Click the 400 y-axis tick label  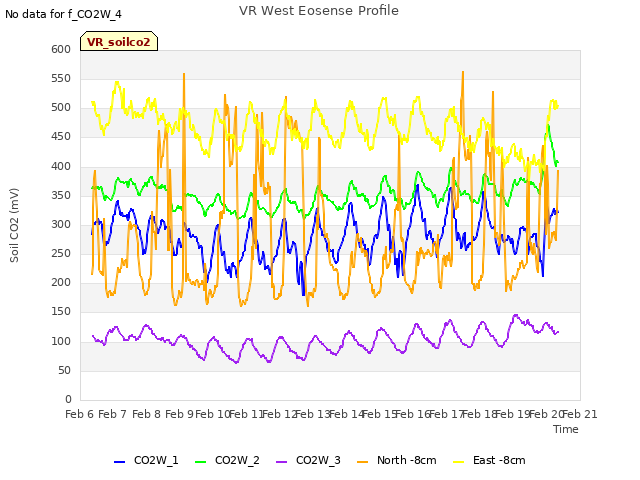pyautogui.click(x=61, y=167)
